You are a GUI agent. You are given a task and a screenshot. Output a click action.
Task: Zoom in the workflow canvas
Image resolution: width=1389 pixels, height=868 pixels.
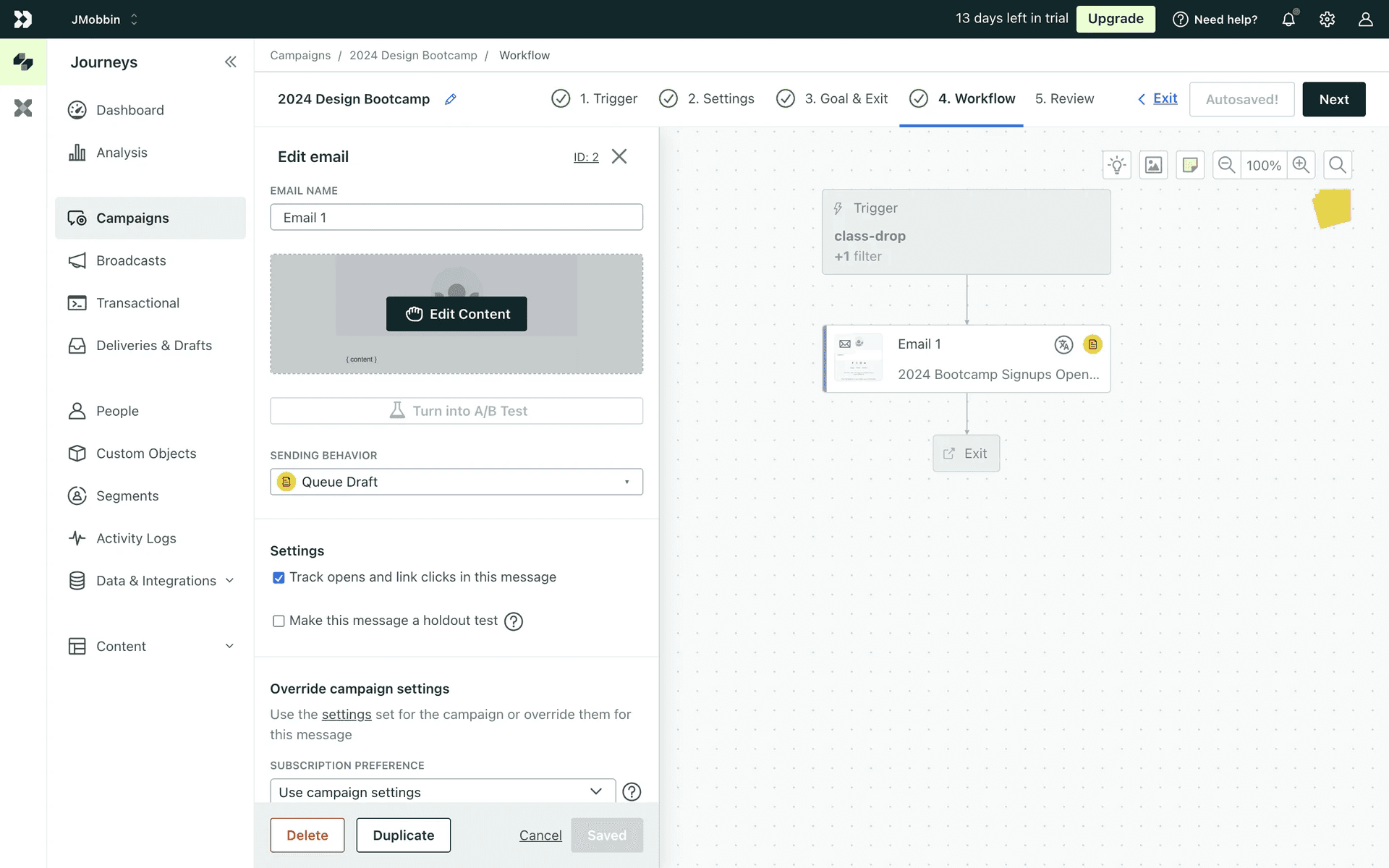1301,165
